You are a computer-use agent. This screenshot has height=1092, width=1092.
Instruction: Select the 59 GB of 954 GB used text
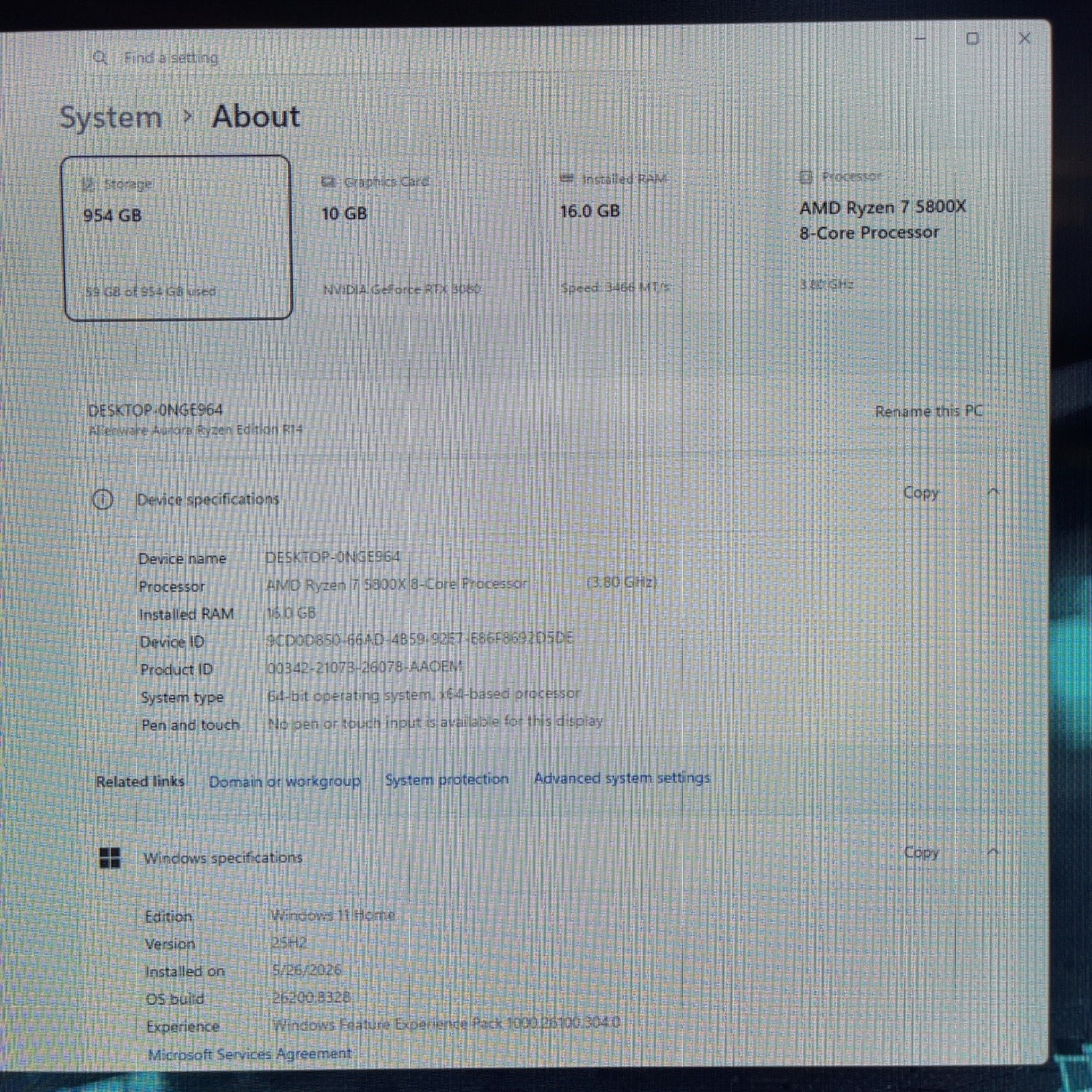[x=151, y=291]
